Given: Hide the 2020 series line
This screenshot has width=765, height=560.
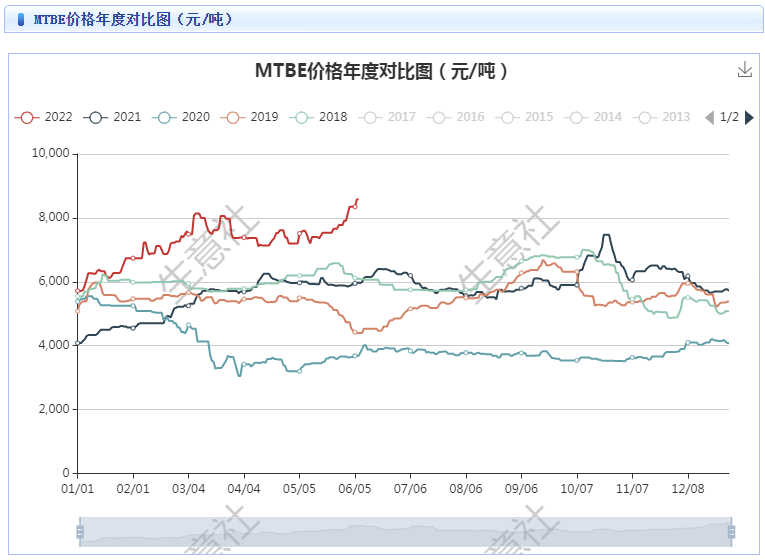Looking at the screenshot, I should 181,117.
